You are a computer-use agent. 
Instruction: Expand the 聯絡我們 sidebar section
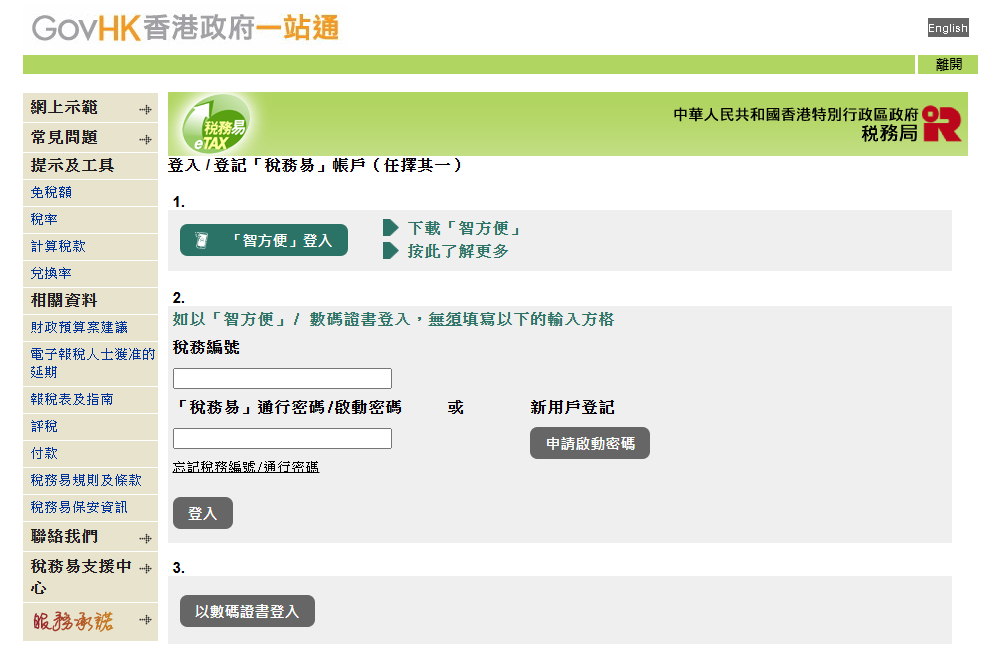click(145, 538)
